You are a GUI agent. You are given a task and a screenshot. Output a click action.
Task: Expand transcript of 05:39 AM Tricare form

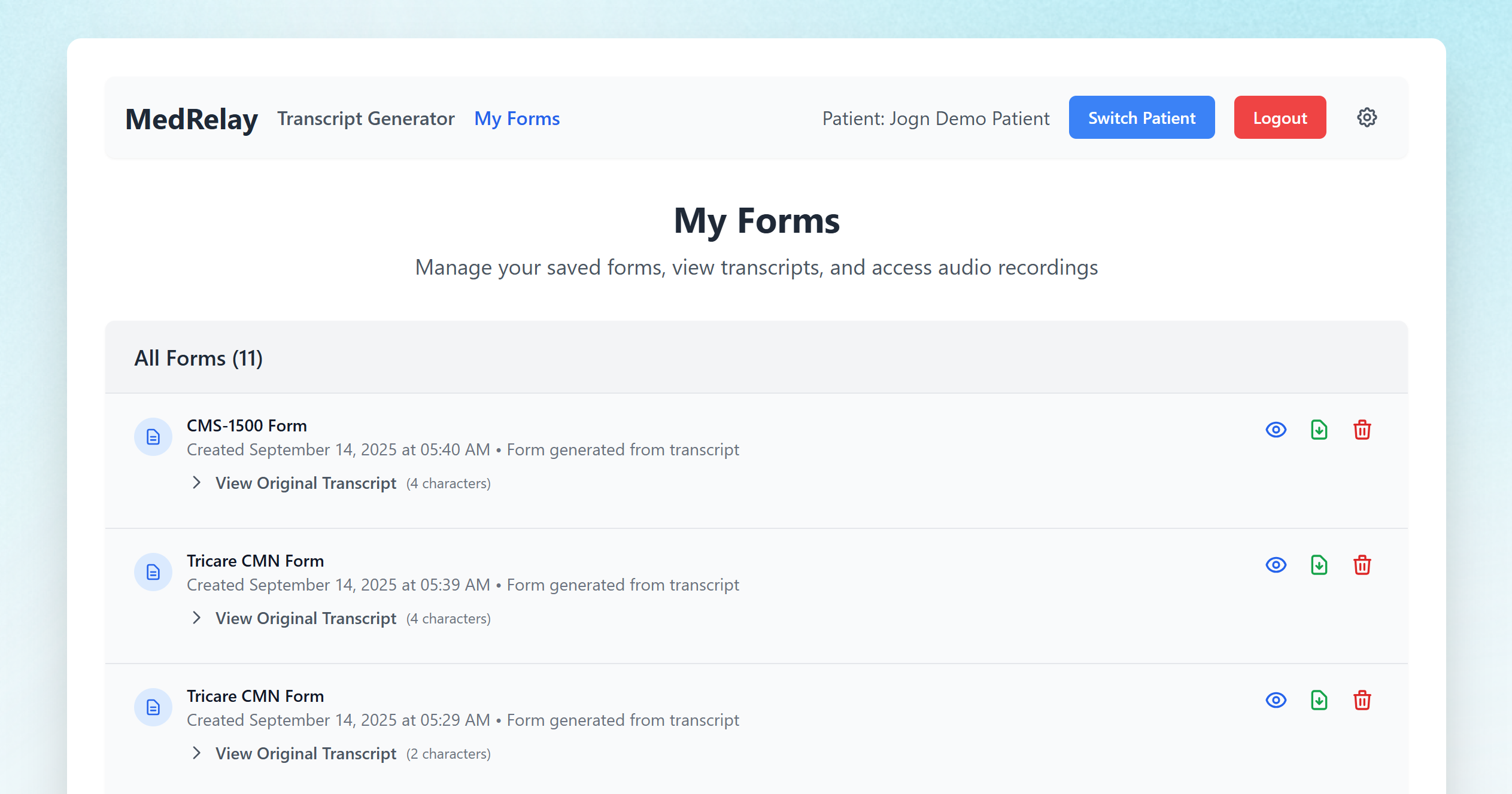tap(305, 618)
